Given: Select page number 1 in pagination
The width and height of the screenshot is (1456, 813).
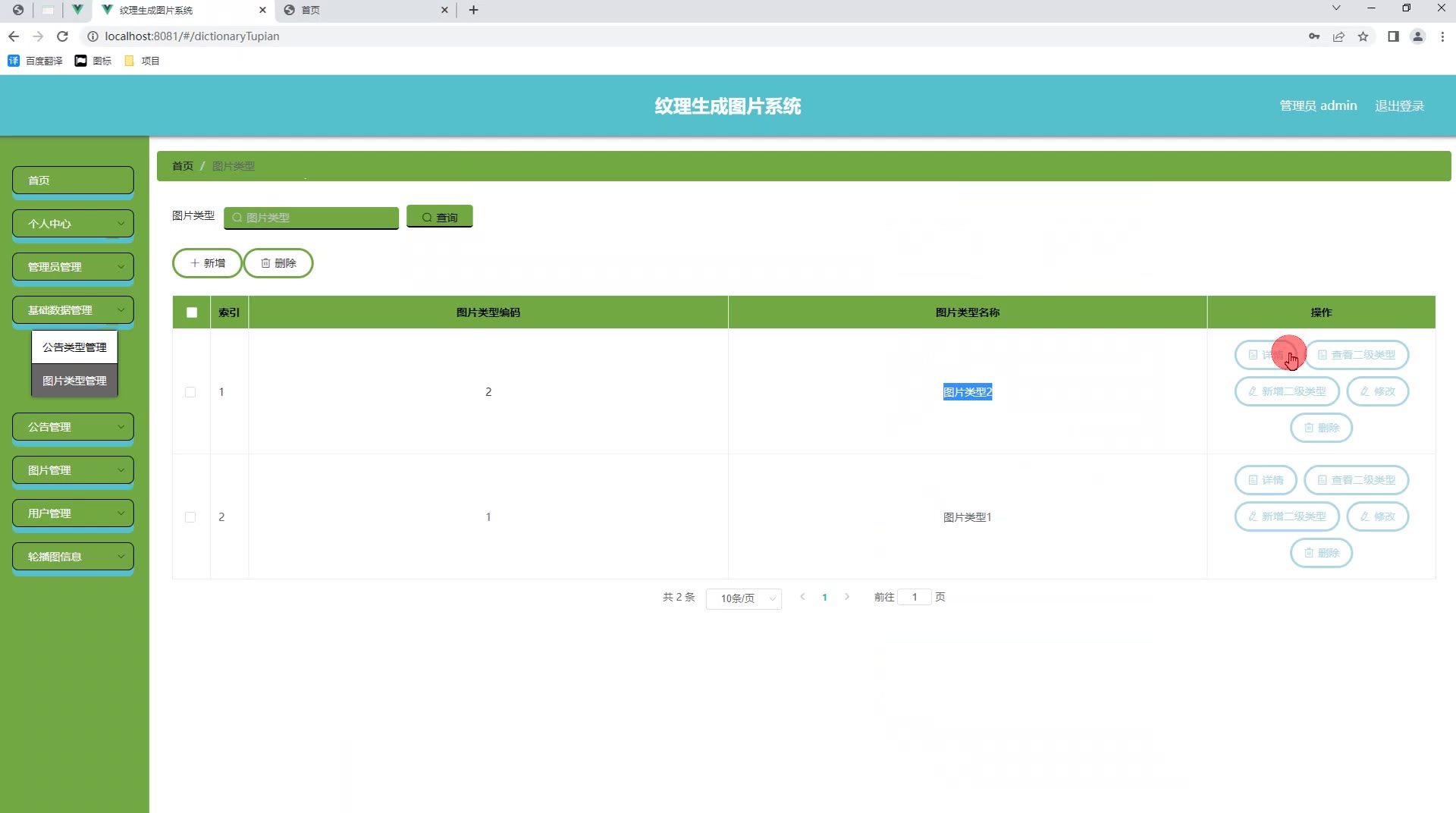Looking at the screenshot, I should (824, 598).
